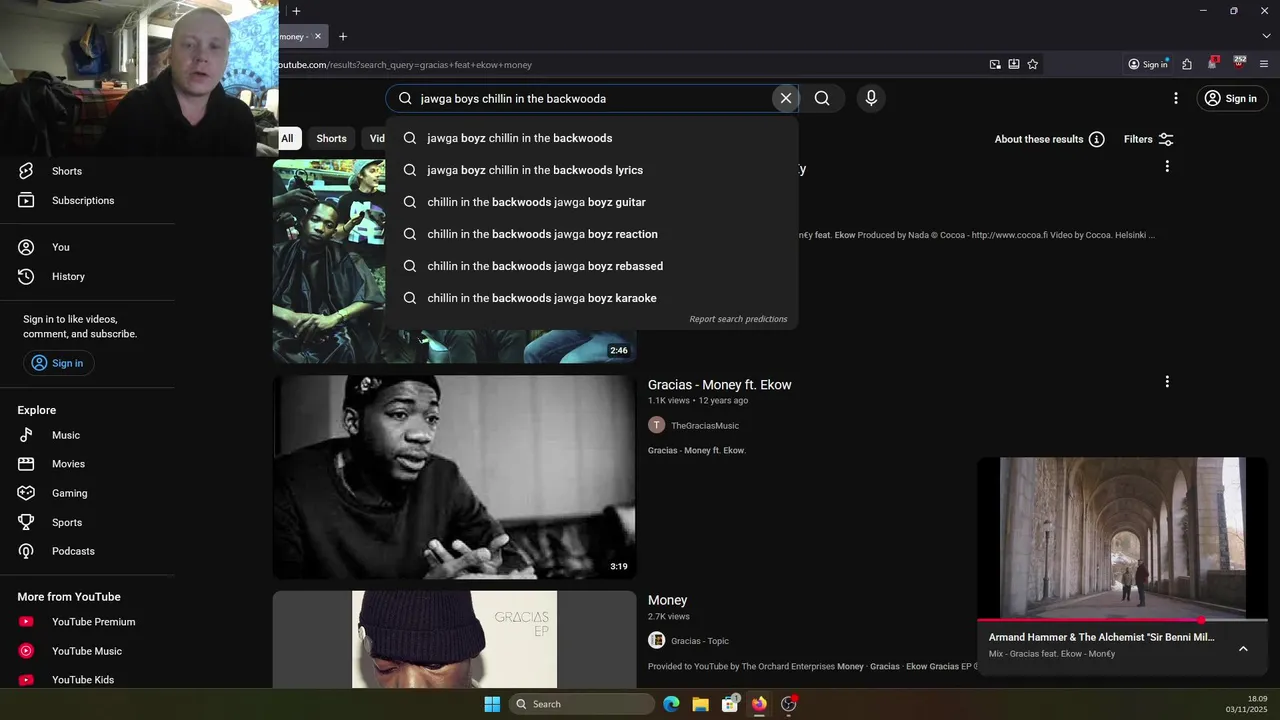Viewport: 1280px width, 720px height.
Task: Click About these results info icon
Action: pos(1097,139)
